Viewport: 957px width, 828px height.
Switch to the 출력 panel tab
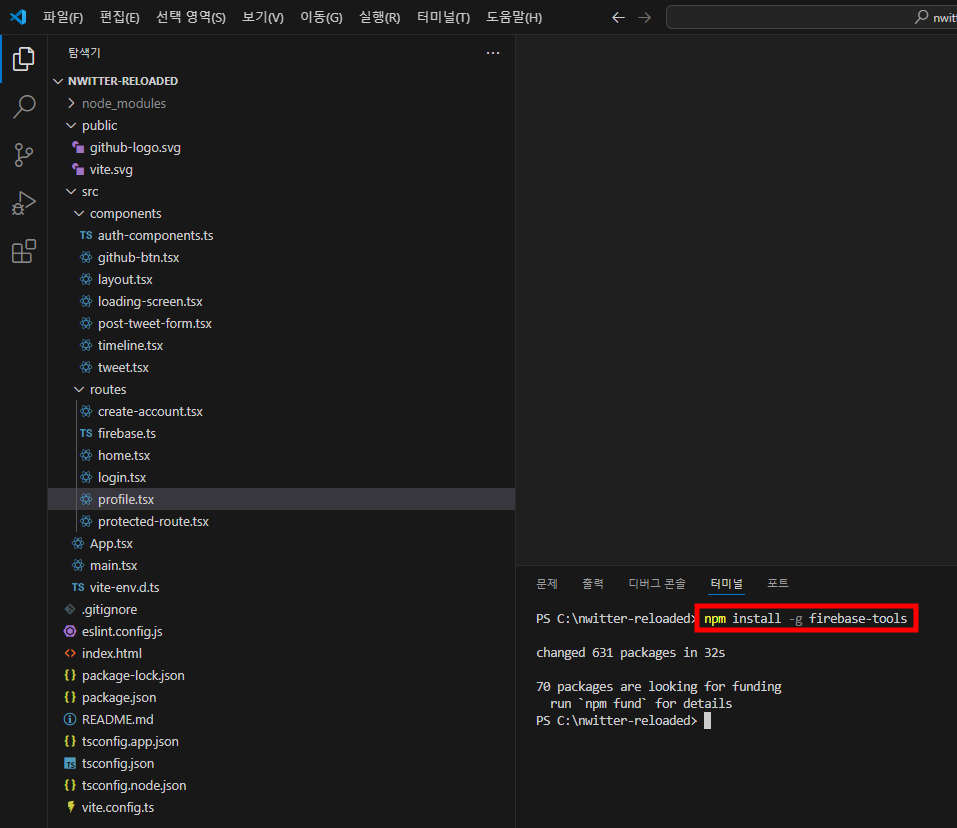(593, 584)
